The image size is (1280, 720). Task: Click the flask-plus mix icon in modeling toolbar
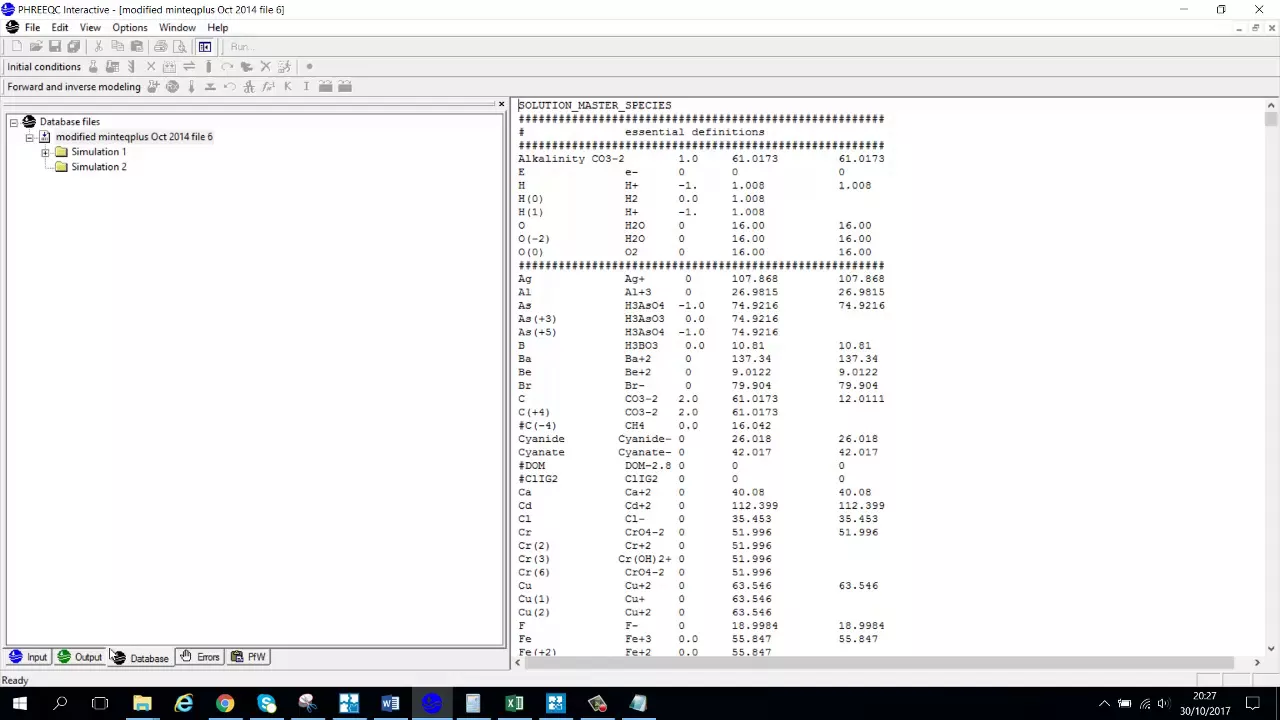click(153, 87)
